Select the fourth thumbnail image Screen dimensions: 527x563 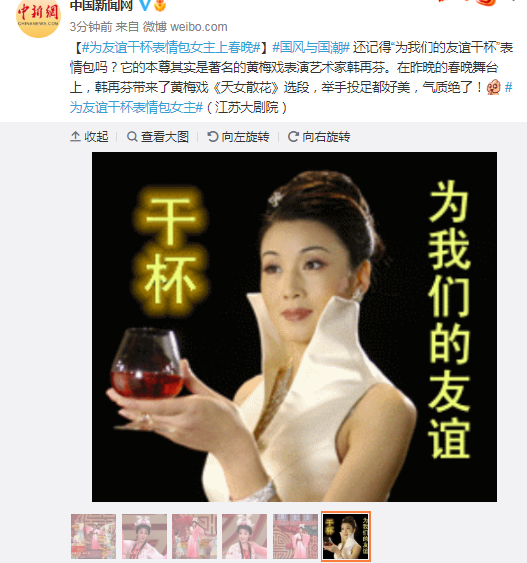tap(244, 536)
